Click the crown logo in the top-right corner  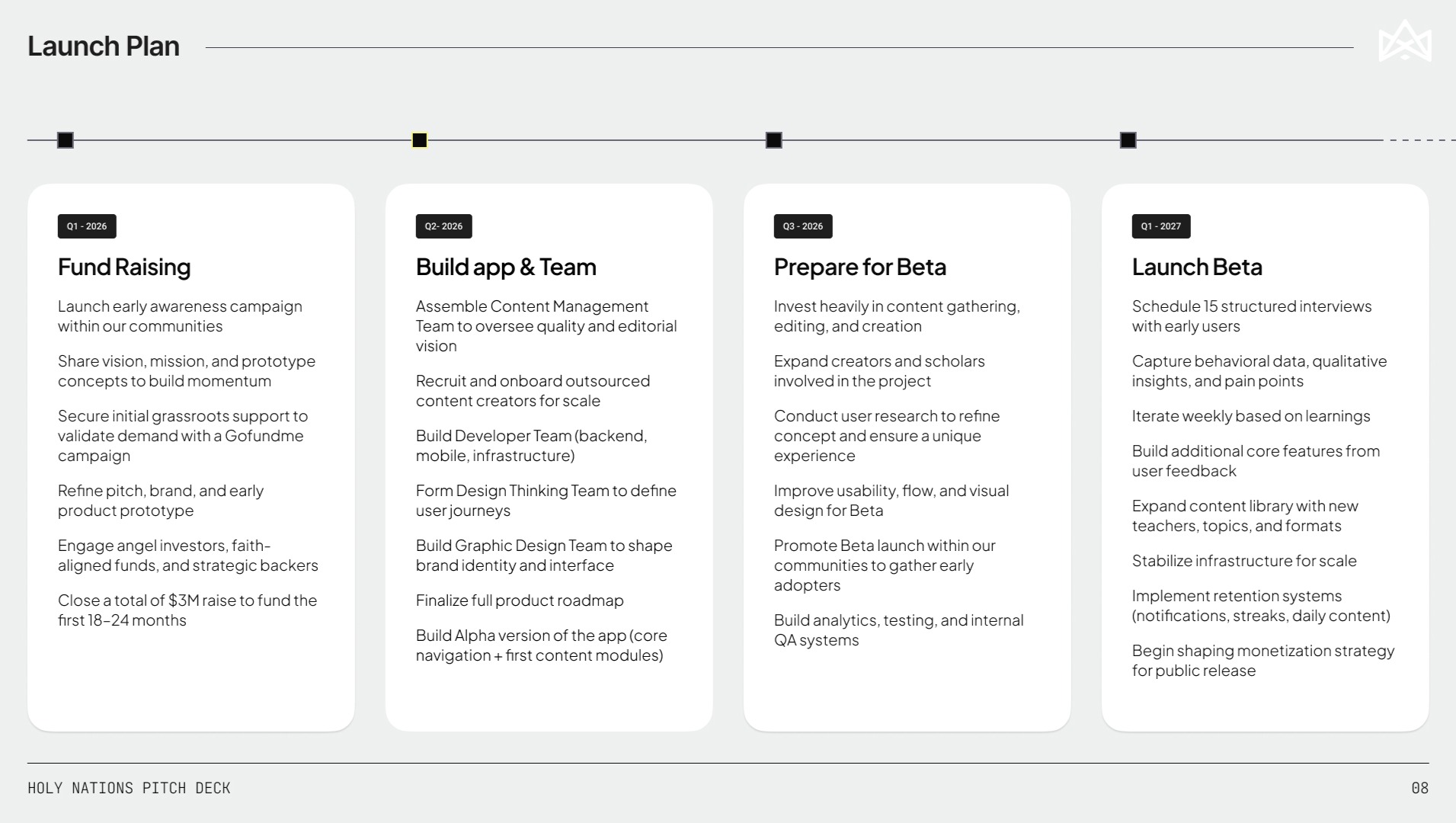tap(1404, 42)
